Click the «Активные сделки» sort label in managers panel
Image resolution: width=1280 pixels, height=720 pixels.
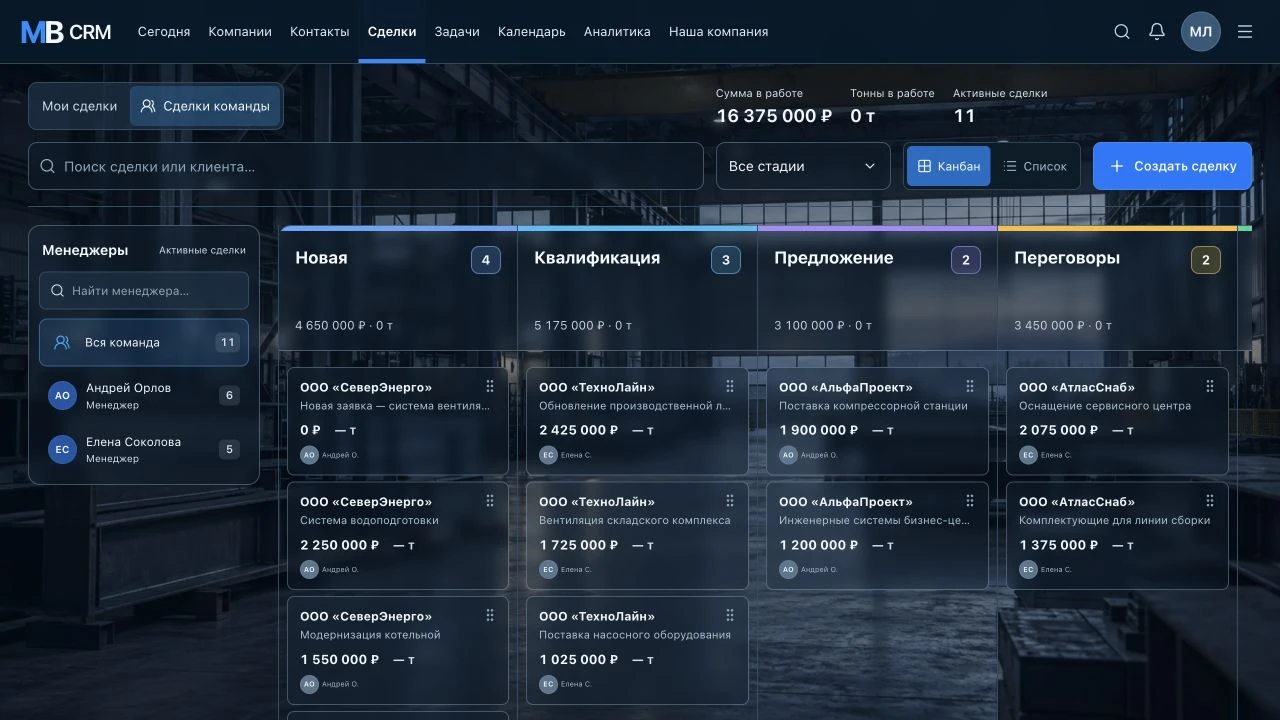coord(202,251)
